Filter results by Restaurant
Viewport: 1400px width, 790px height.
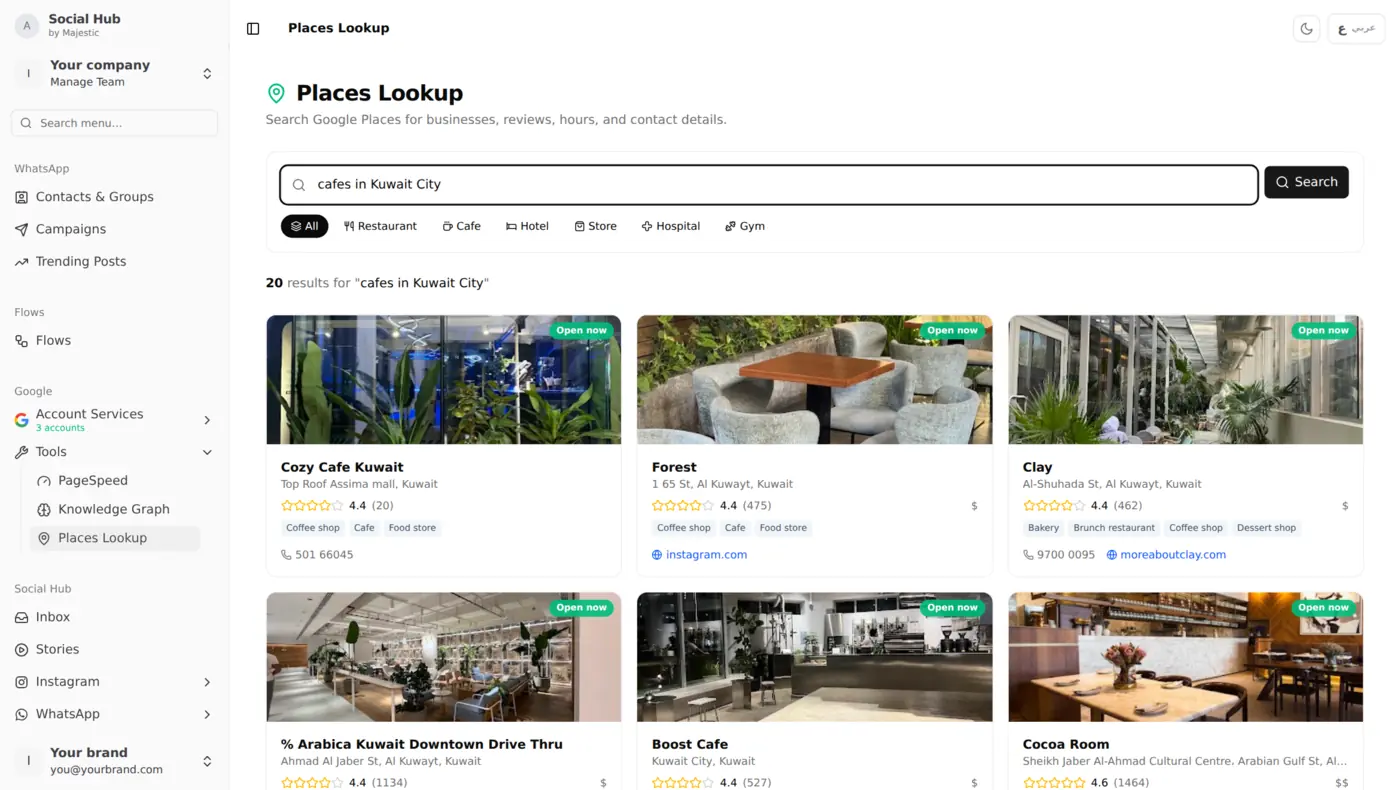point(380,226)
